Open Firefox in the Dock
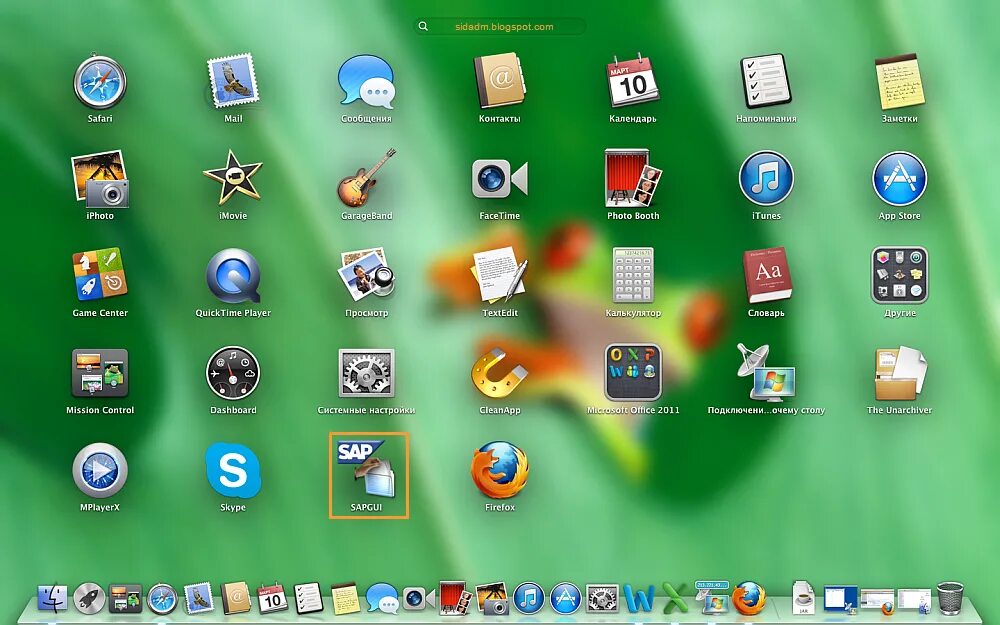1000x625 pixels. pyautogui.click(x=749, y=599)
